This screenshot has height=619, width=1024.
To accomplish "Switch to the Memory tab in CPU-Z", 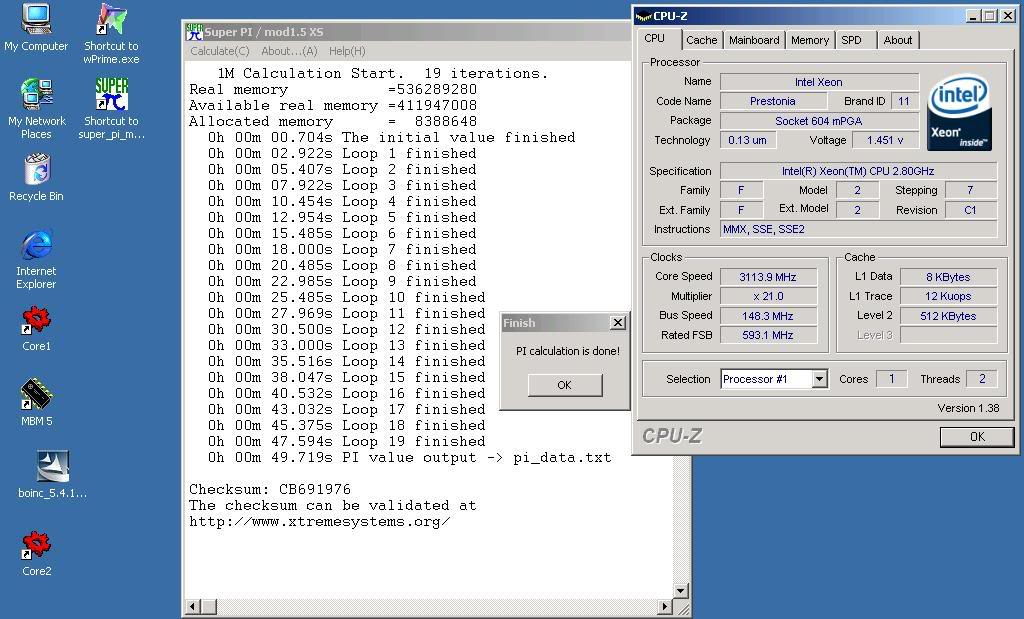I will coord(810,40).
